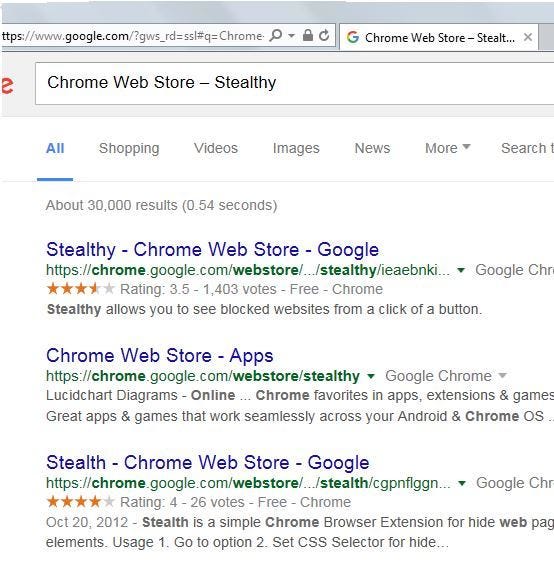554x579 pixels.
Task: Click the Google favicon on the browser tab
Action: click(353, 37)
